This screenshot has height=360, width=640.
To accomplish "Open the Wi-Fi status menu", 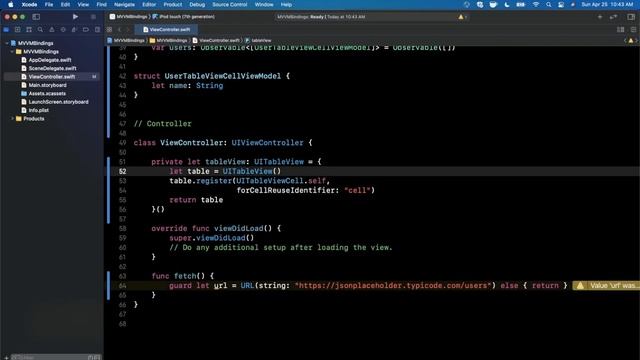I will (536, 4).
